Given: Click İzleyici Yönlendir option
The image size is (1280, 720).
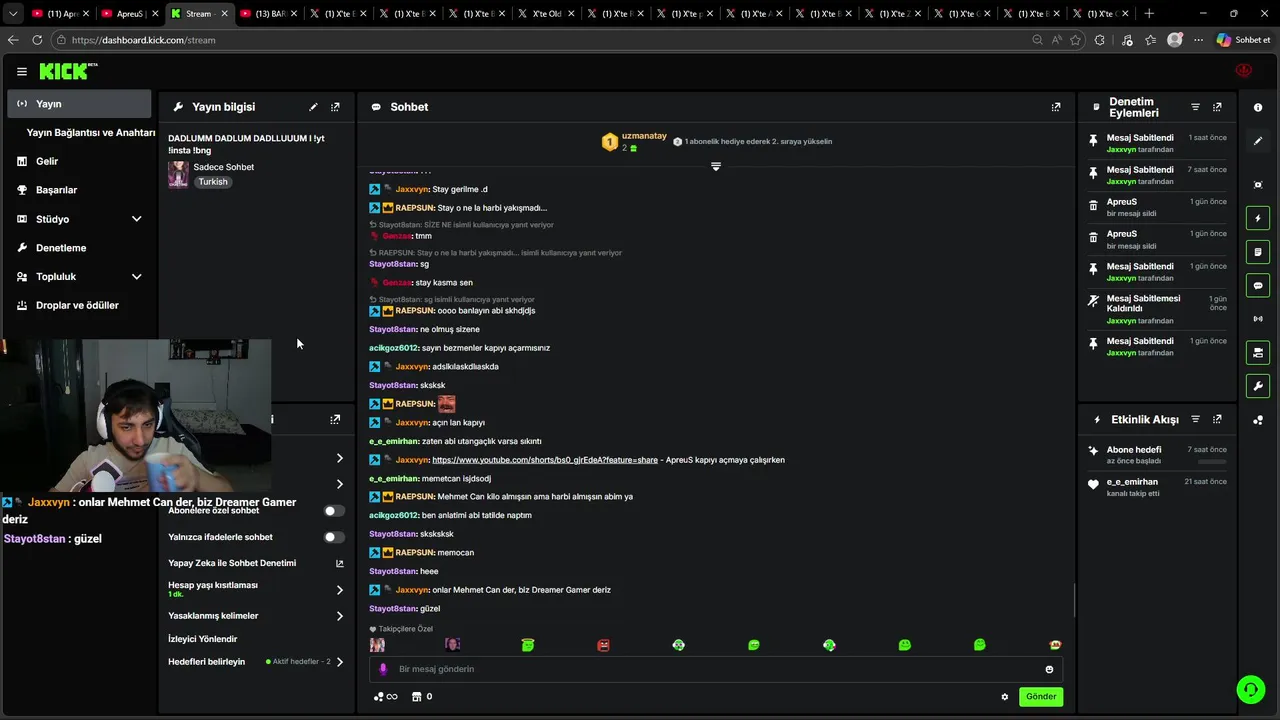Looking at the screenshot, I should click(x=203, y=639).
